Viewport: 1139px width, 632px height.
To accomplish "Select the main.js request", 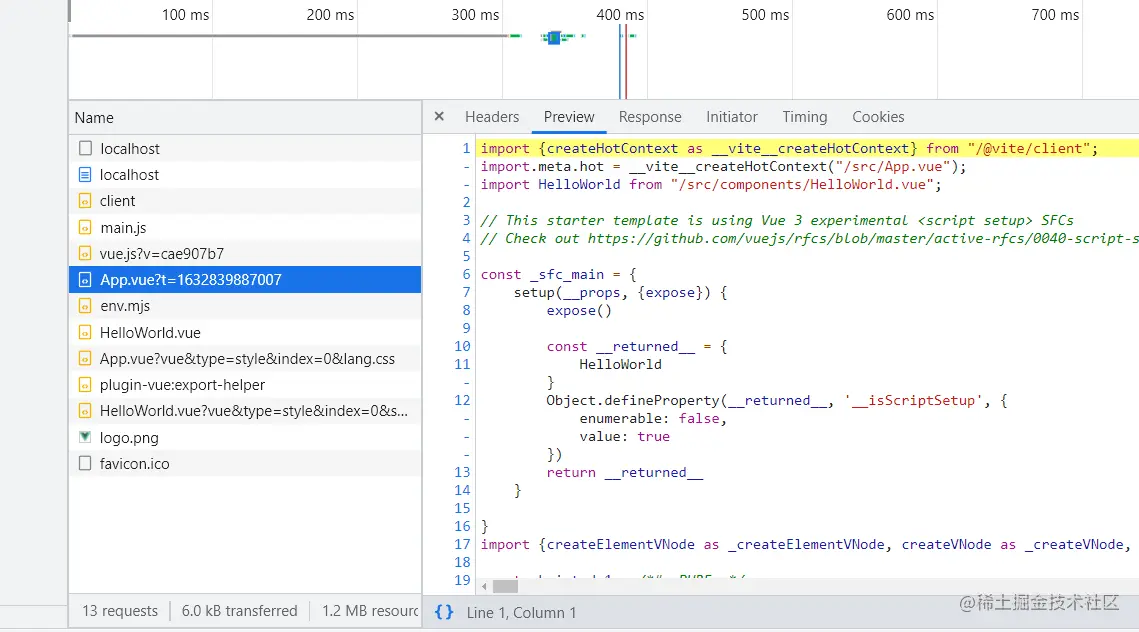I will pyautogui.click(x=246, y=227).
